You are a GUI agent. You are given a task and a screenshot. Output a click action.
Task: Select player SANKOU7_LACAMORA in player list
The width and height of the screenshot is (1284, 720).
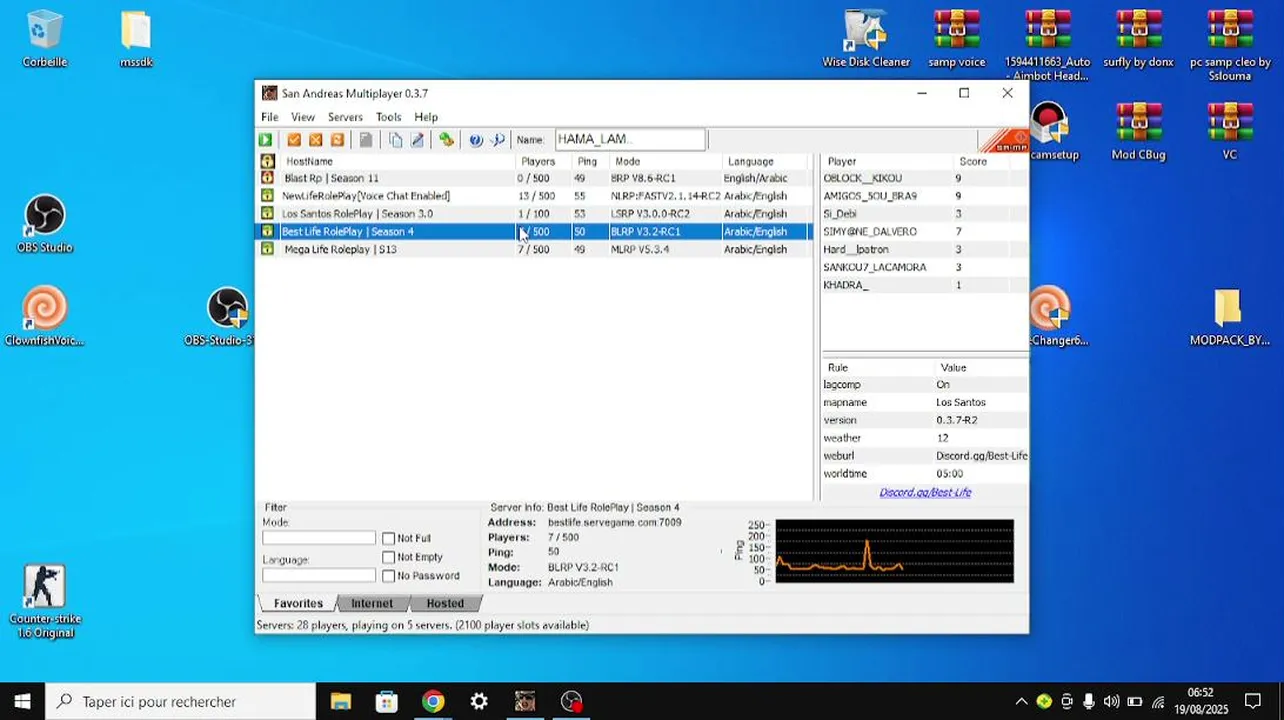(924, 267)
